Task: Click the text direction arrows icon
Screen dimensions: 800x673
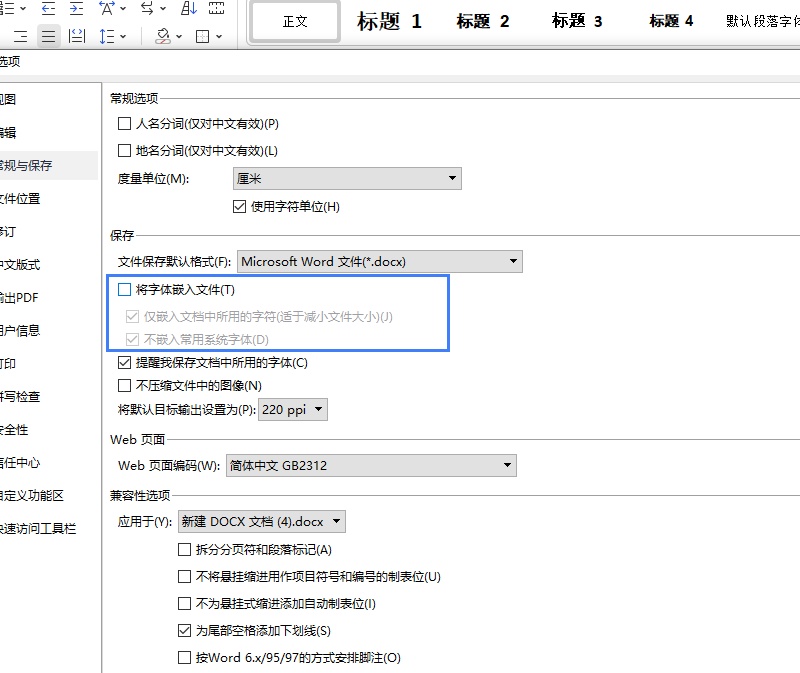Action: (x=147, y=8)
